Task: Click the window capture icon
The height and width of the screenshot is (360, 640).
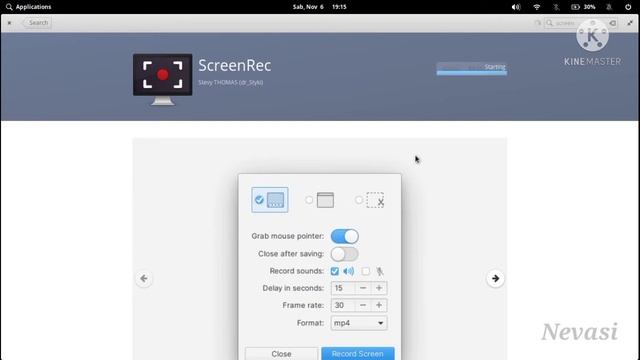Action: [x=325, y=200]
